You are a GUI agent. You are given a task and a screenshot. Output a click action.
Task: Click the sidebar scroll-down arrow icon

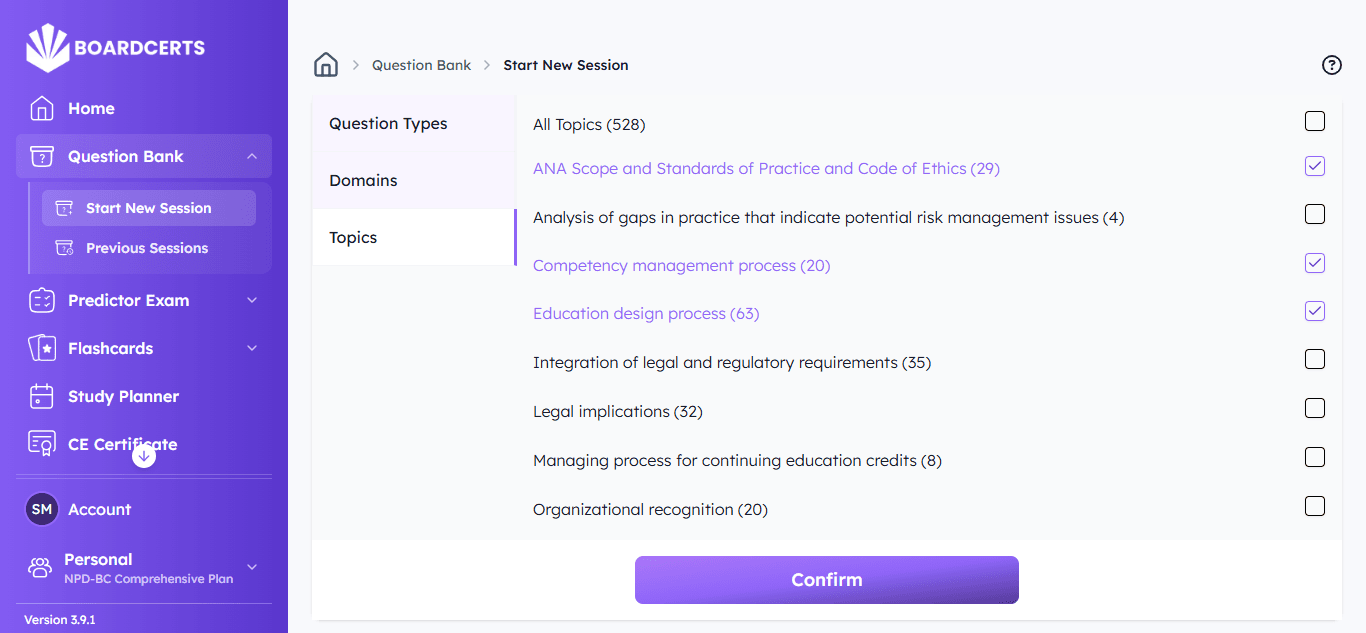pyautogui.click(x=144, y=456)
